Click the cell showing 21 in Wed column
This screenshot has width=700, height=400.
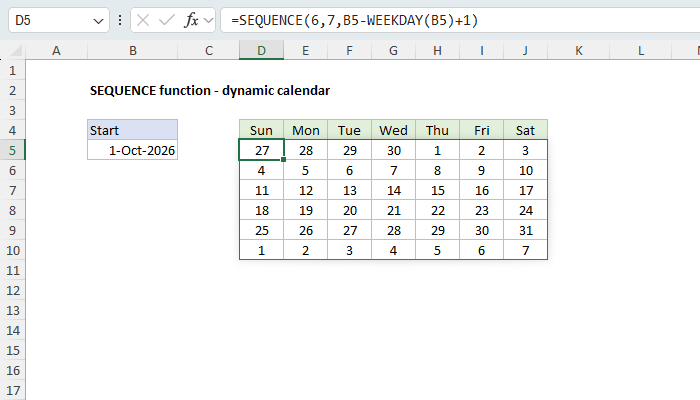click(393, 210)
